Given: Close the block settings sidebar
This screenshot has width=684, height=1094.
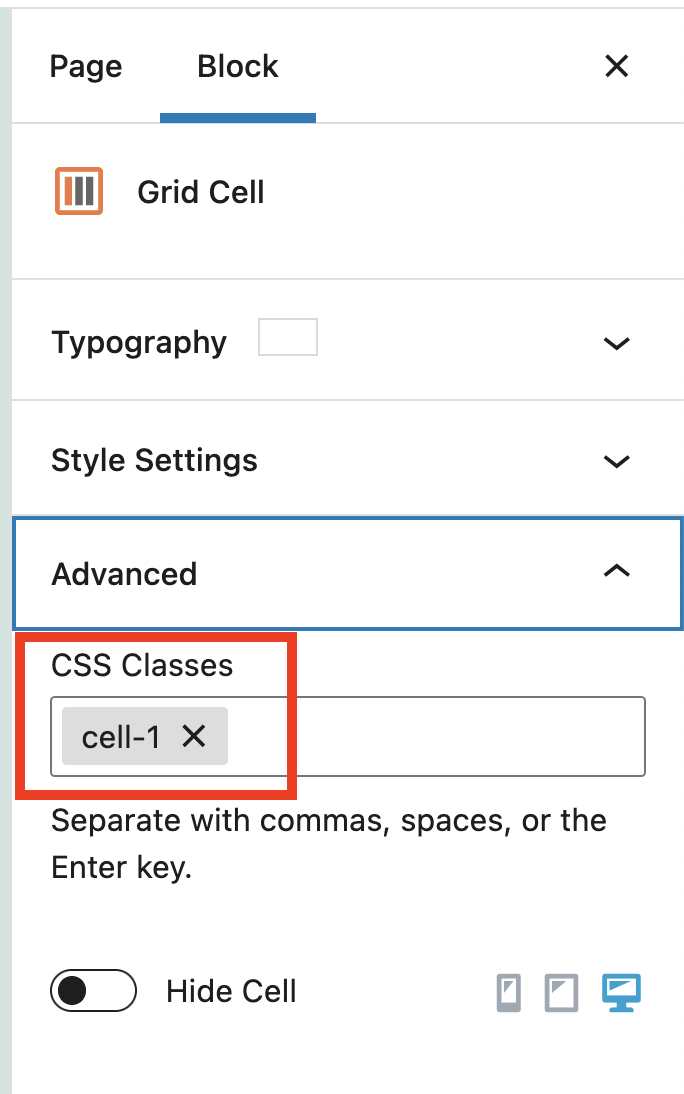Looking at the screenshot, I should coord(617,66).
